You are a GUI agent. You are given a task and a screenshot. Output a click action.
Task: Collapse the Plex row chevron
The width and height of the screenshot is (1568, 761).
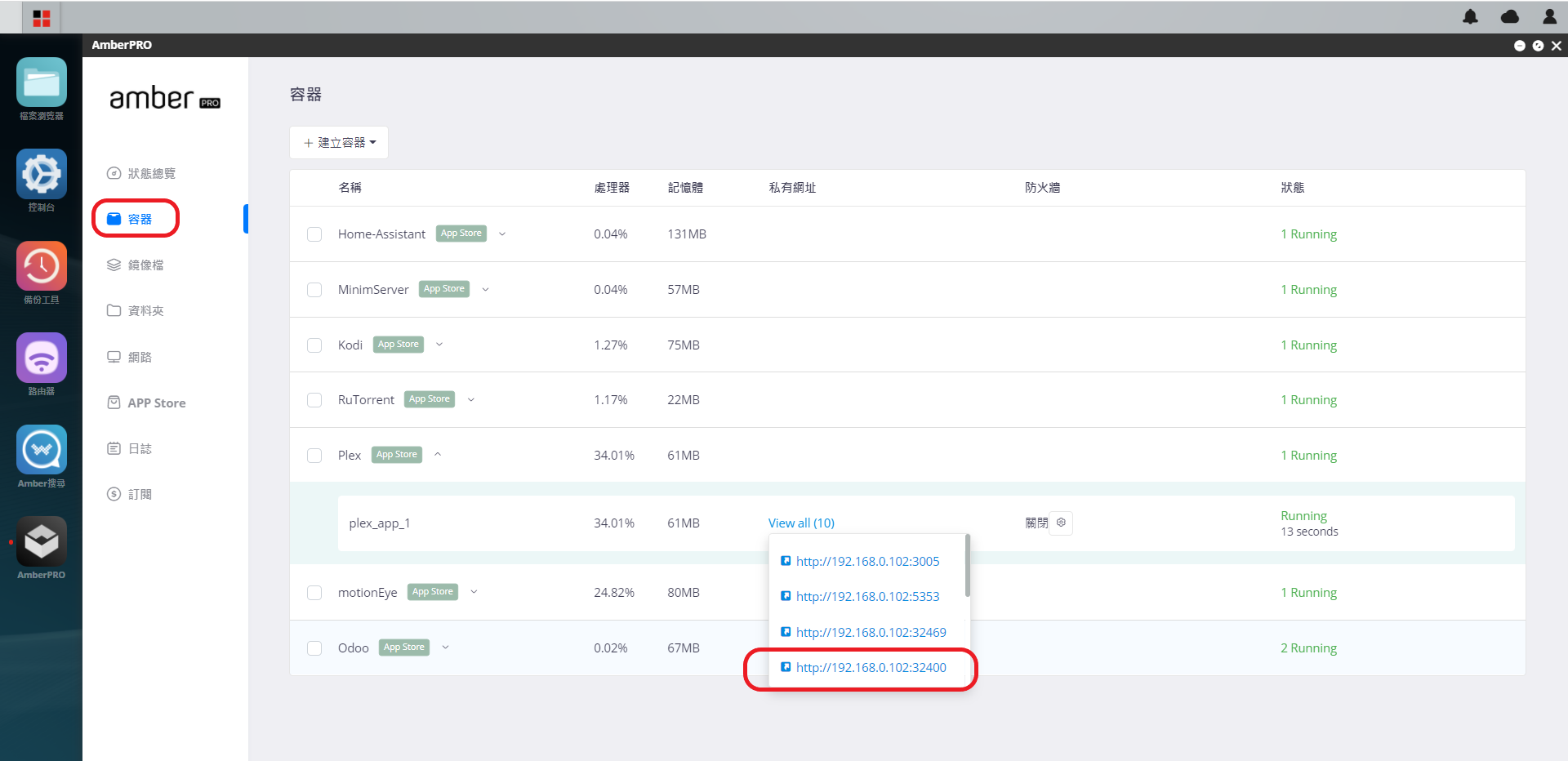(x=438, y=455)
